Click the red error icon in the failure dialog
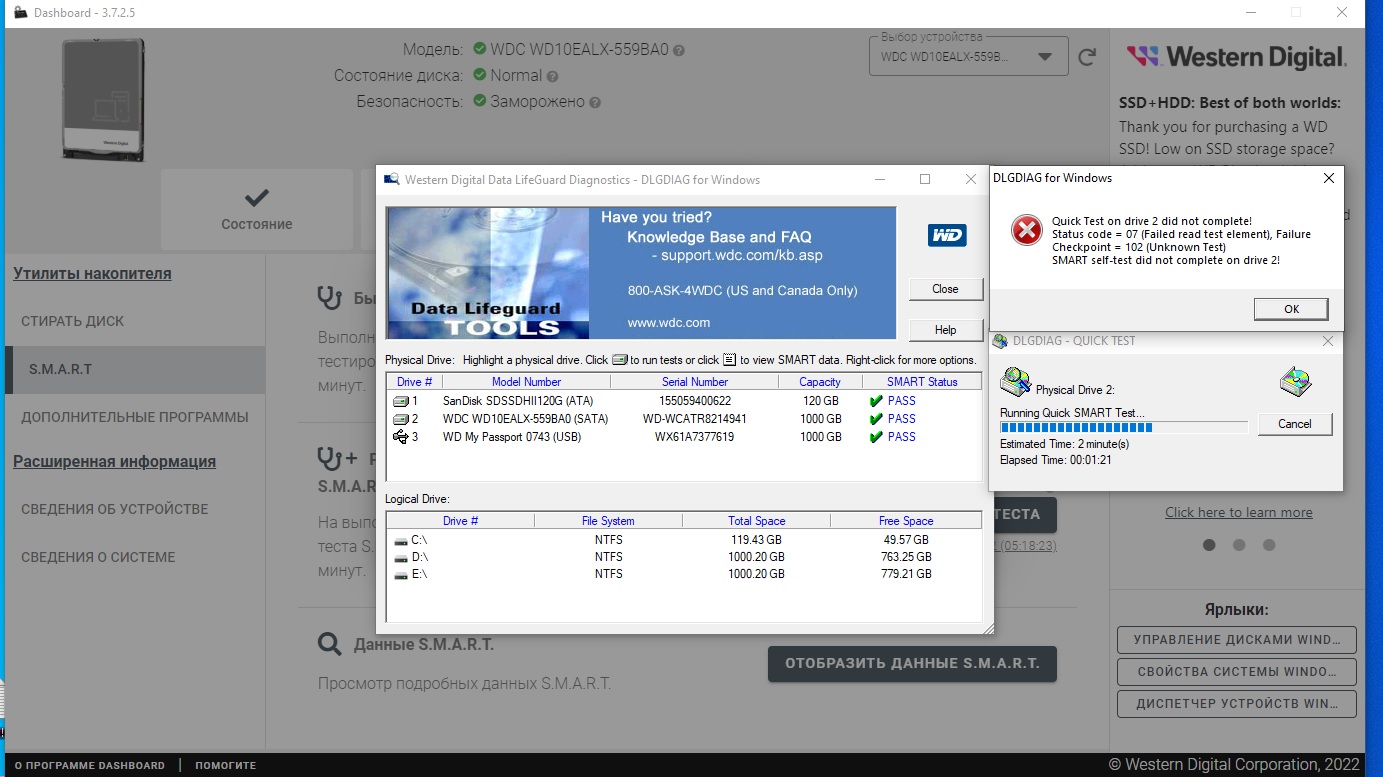This screenshot has height=777, width=1383. pos(1026,231)
